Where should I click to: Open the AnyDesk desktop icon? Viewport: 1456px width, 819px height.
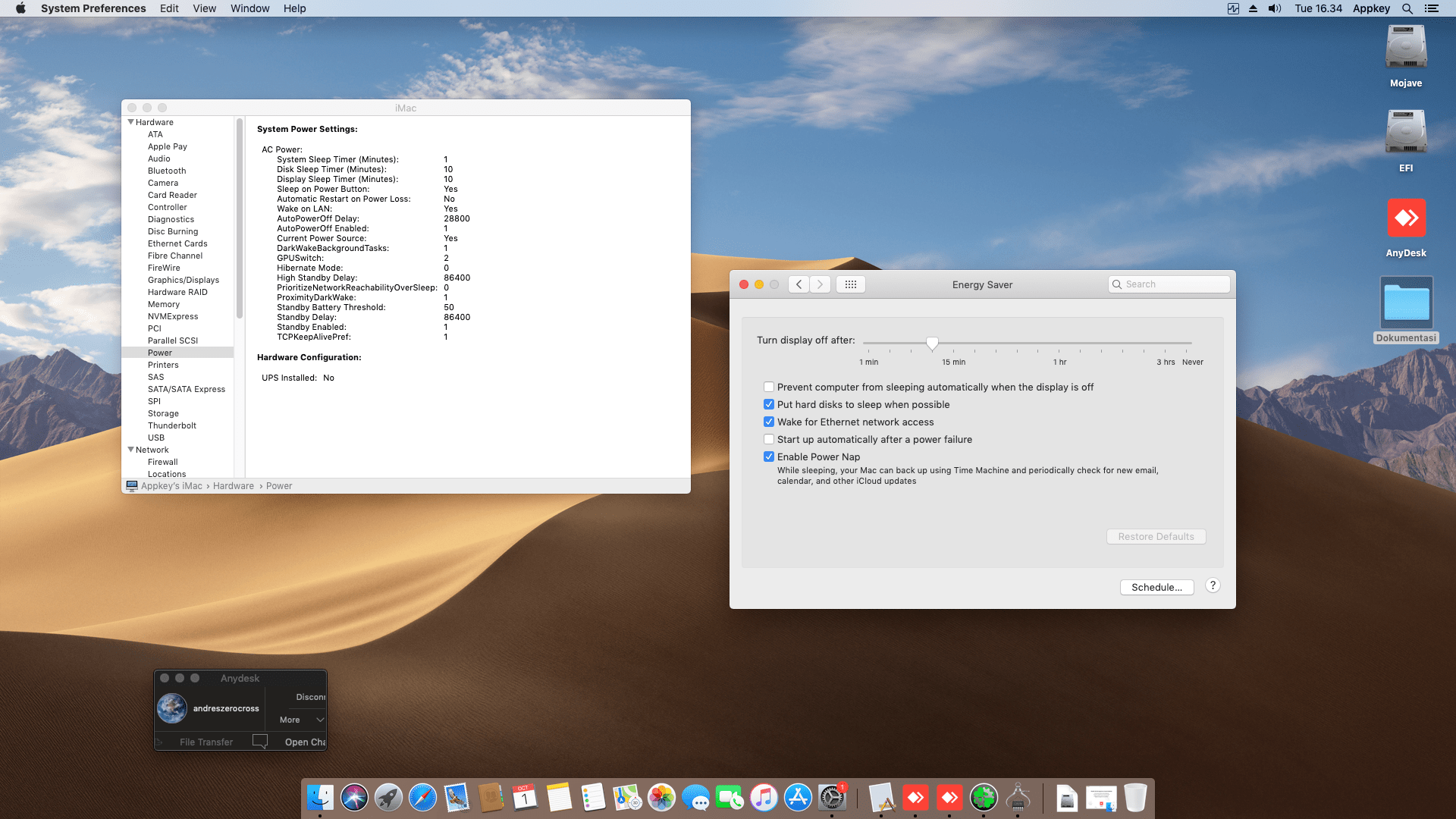1406,219
